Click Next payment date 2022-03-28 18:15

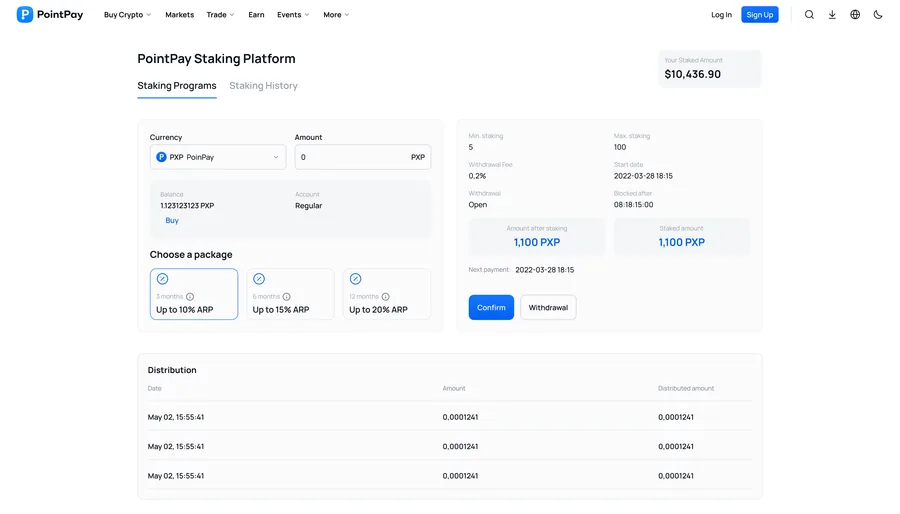(x=544, y=270)
